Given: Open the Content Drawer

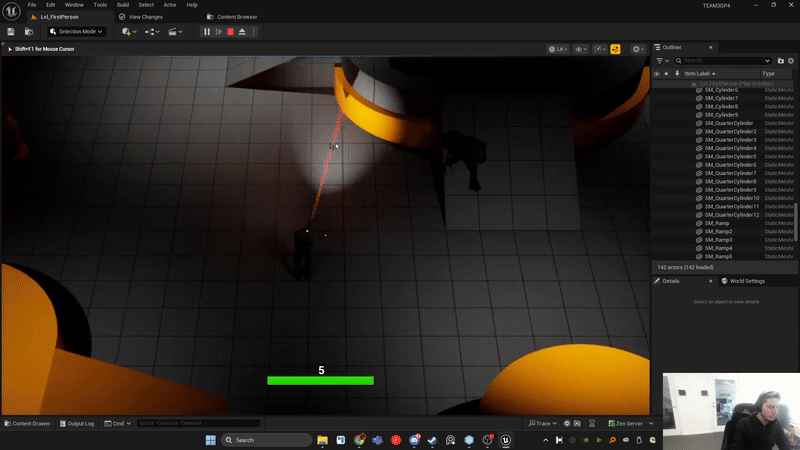Looking at the screenshot, I should click(27, 424).
